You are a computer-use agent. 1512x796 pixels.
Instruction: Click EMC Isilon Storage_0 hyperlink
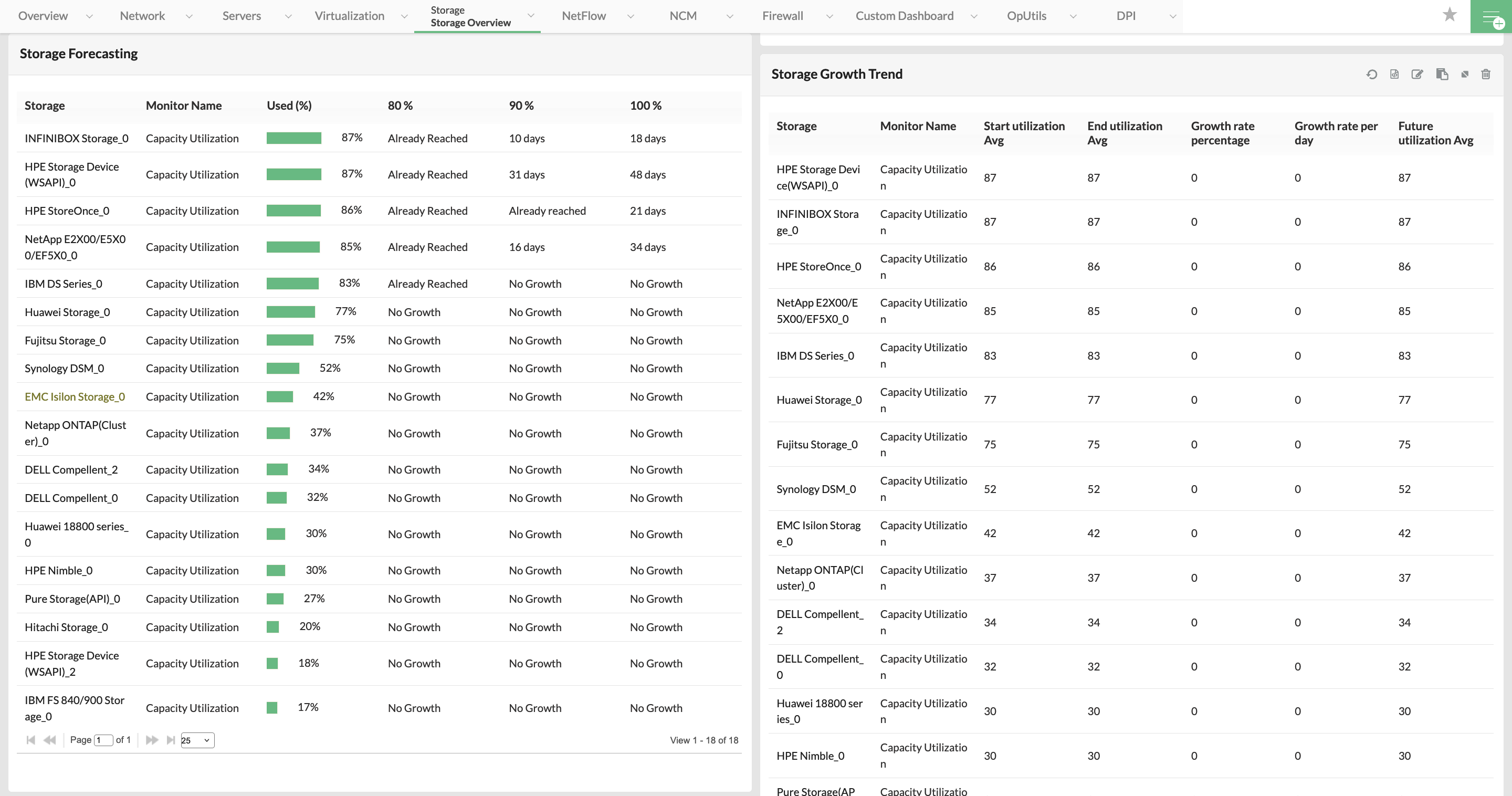pos(75,396)
